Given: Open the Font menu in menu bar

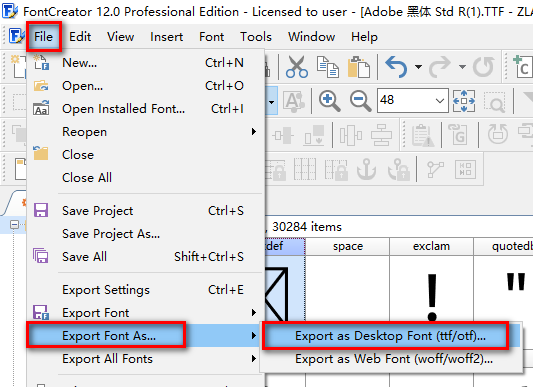Looking at the screenshot, I should click(211, 36).
